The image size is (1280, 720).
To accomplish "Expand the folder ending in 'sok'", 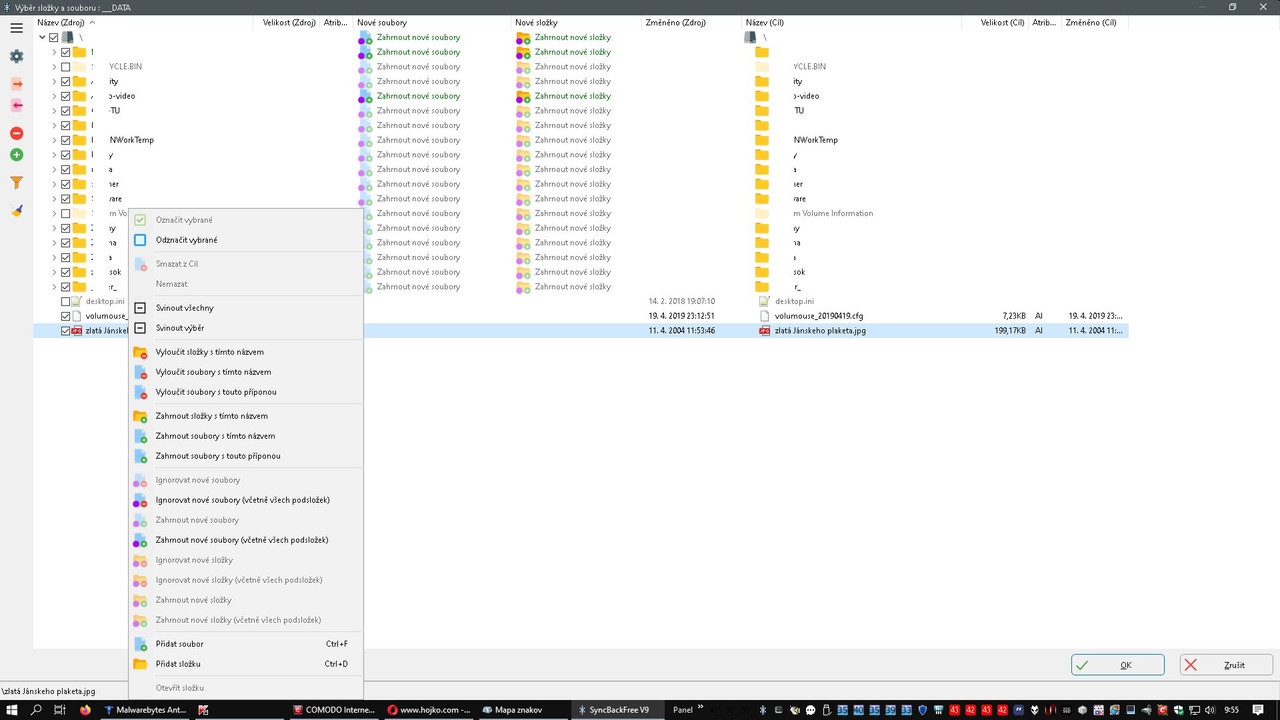I will tap(54, 272).
